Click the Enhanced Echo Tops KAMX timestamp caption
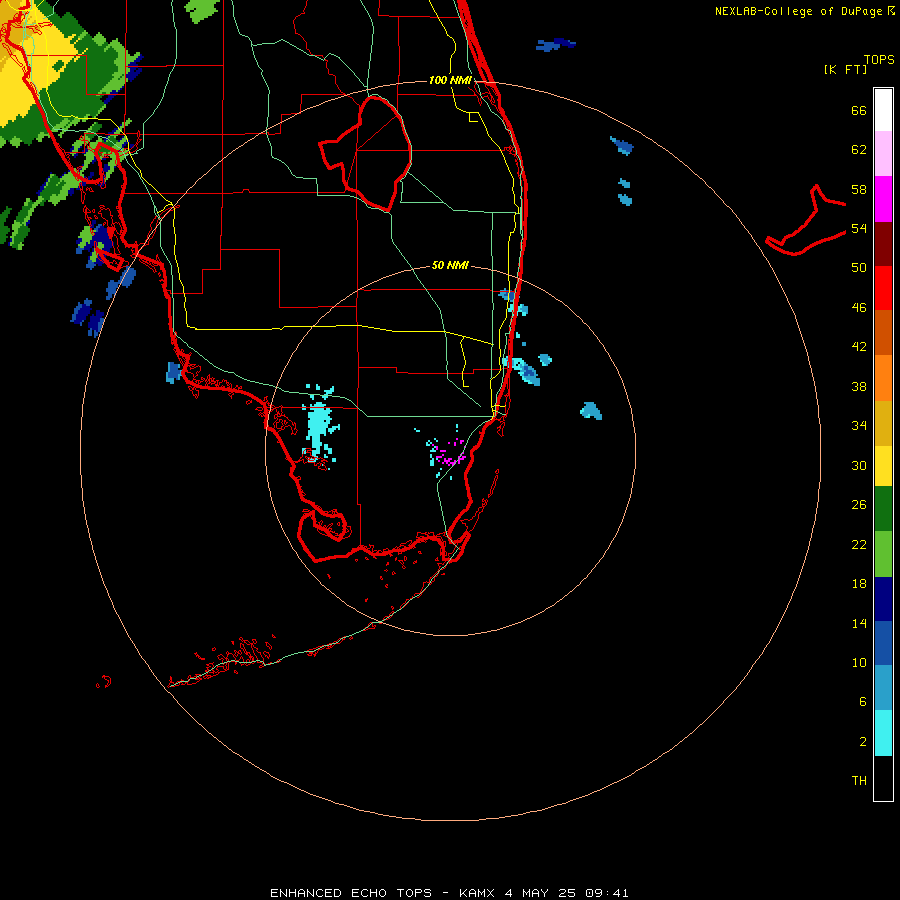The width and height of the screenshot is (900, 900). click(x=449, y=893)
